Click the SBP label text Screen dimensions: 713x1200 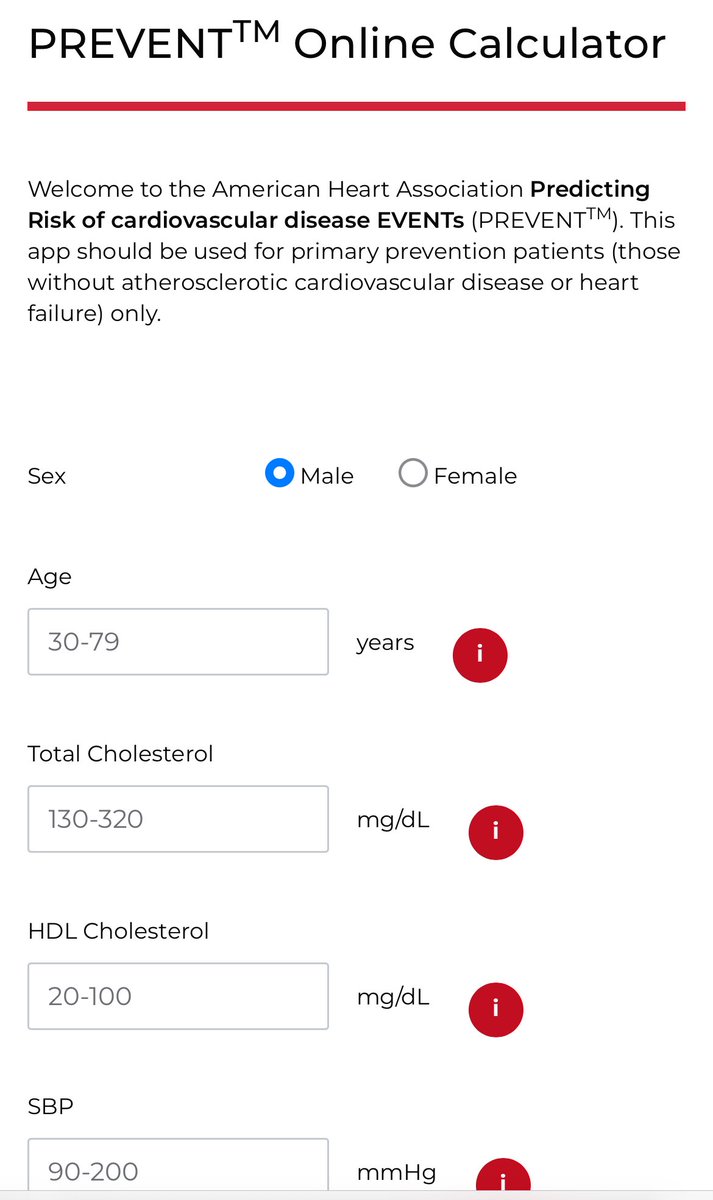(x=51, y=1107)
